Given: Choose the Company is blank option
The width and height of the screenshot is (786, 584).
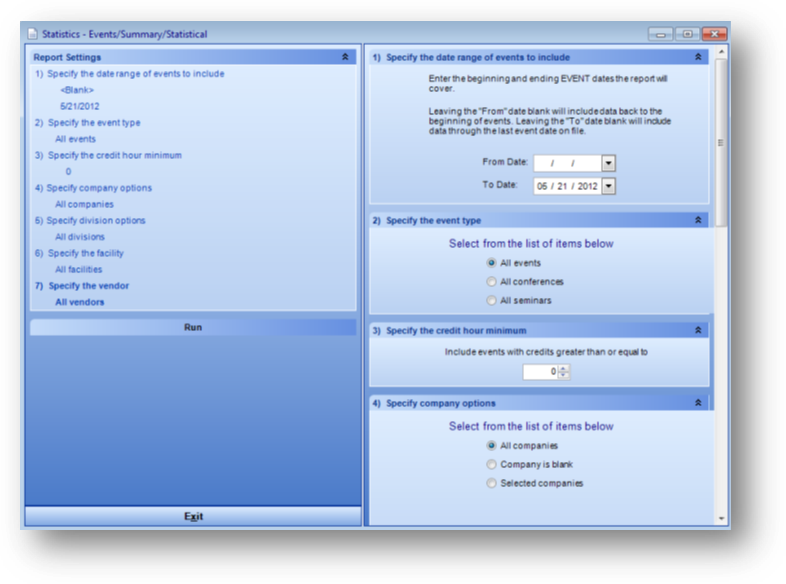Looking at the screenshot, I should point(491,465).
